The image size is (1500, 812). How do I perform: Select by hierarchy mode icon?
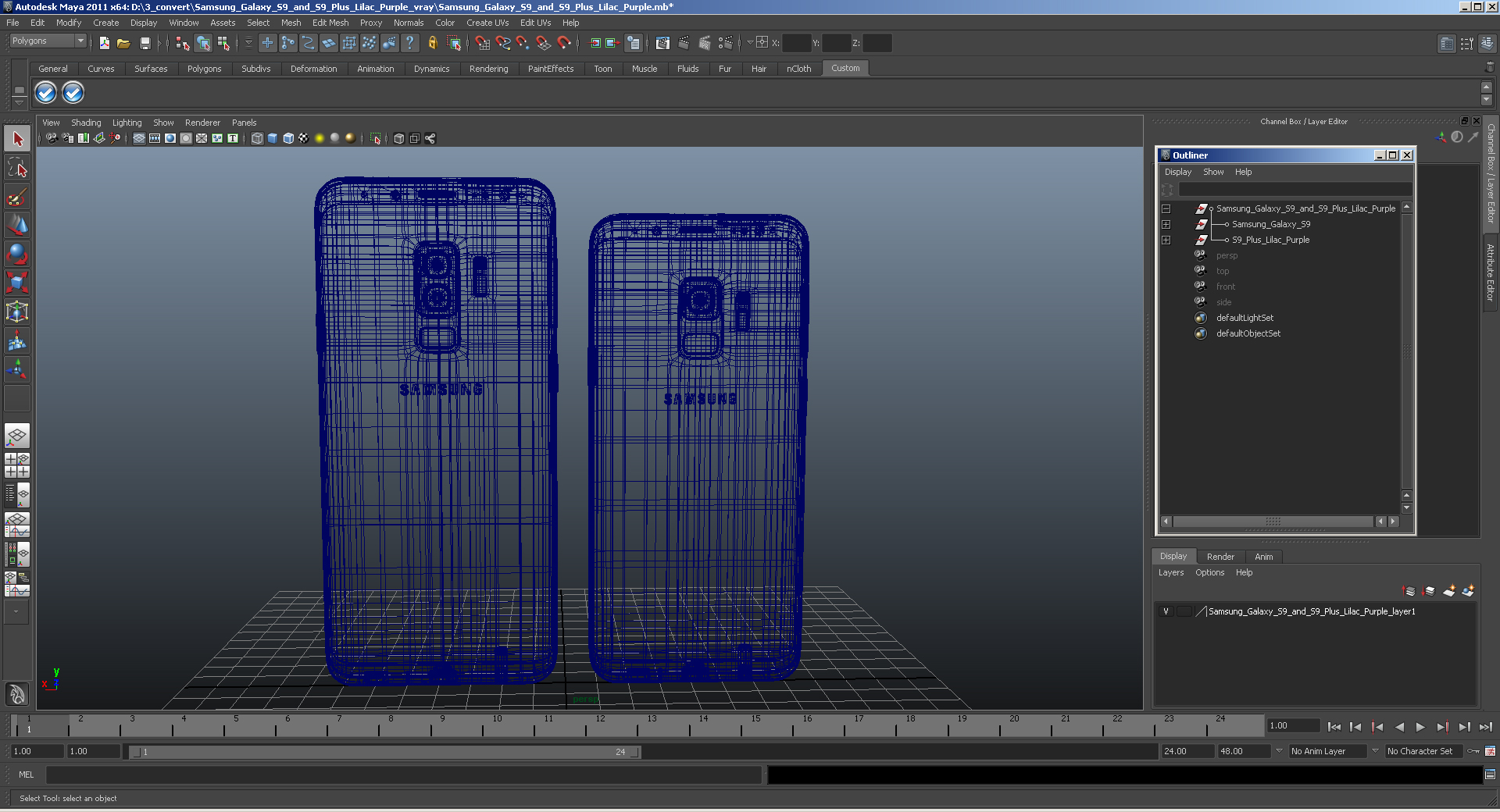pyautogui.click(x=183, y=43)
